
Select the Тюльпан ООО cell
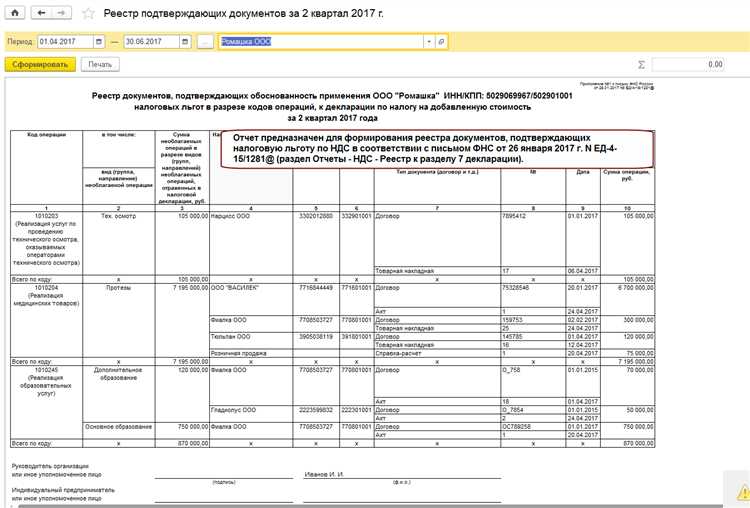(x=251, y=341)
